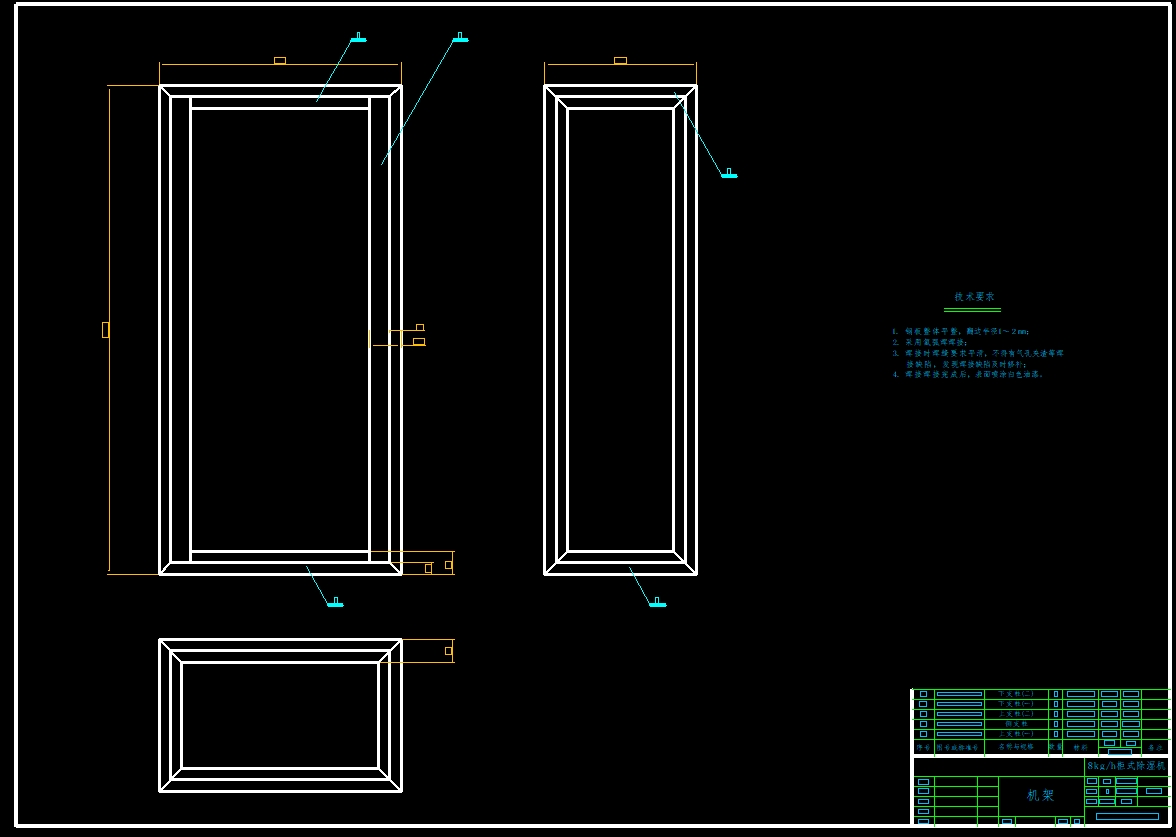
Task: Select the part balloon below the side view
Action: [x=657, y=602]
